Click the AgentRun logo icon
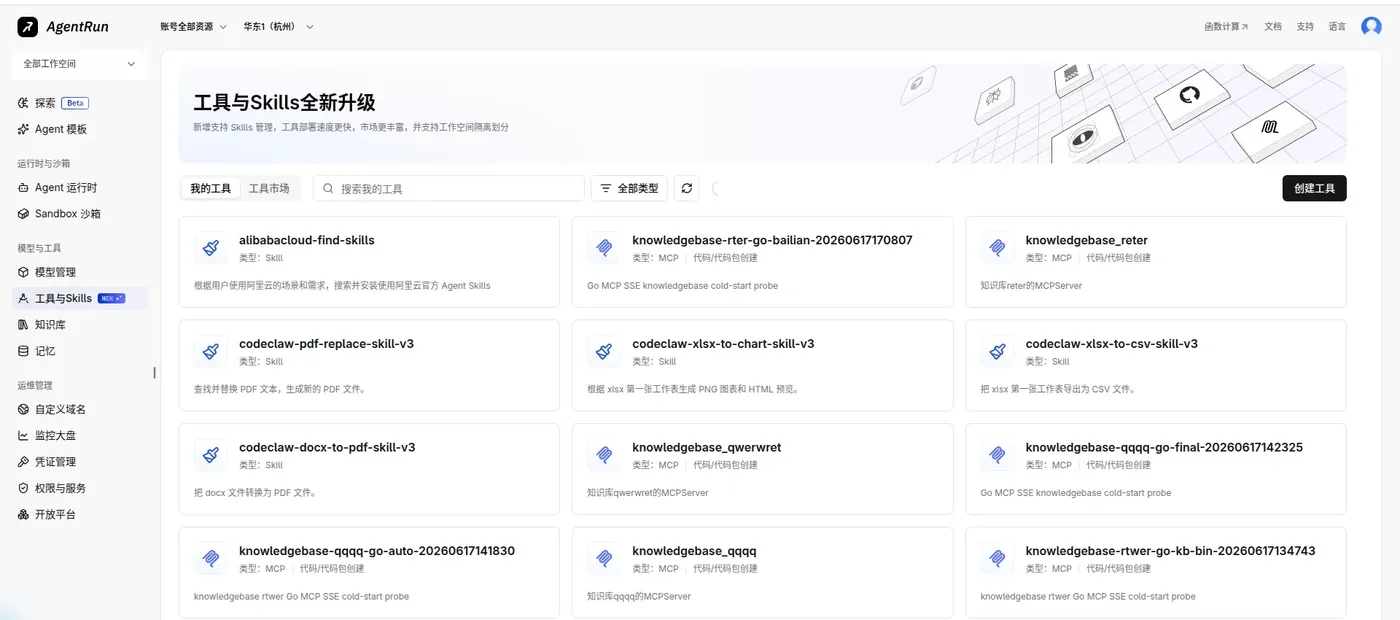 (x=27, y=27)
